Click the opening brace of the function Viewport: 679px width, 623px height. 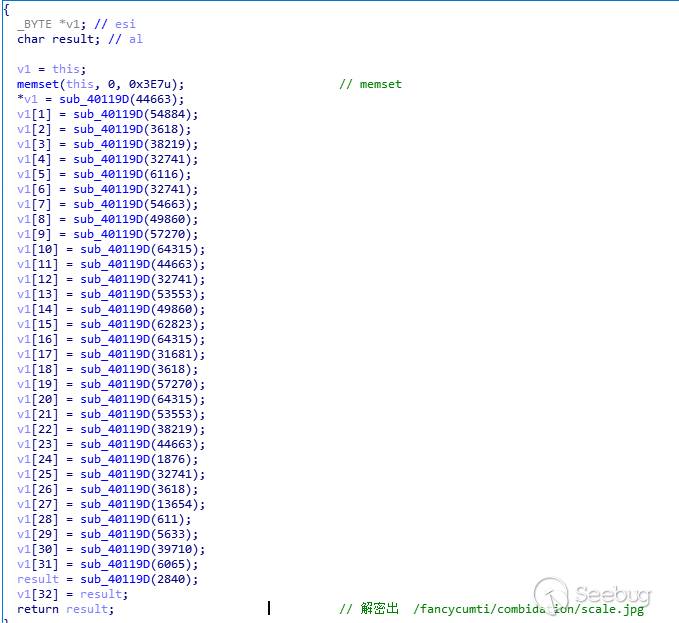[x=6, y=10]
